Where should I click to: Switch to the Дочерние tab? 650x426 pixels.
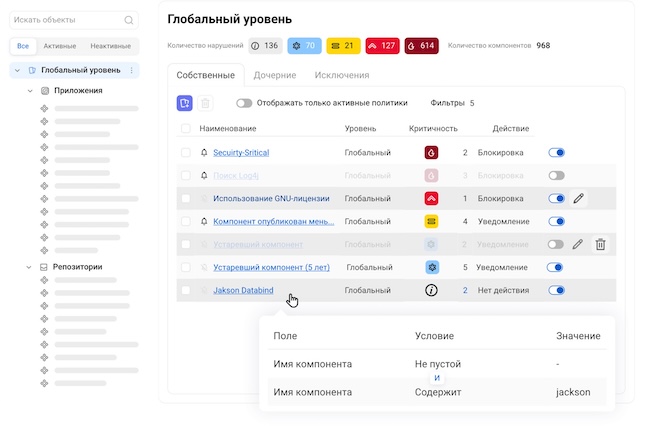click(x=275, y=75)
